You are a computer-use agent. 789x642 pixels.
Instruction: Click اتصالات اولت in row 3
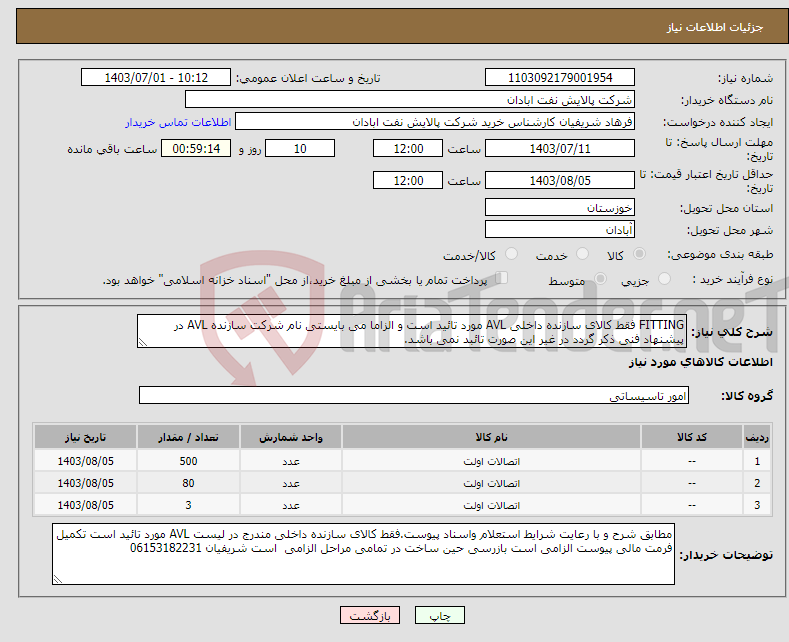[492, 505]
